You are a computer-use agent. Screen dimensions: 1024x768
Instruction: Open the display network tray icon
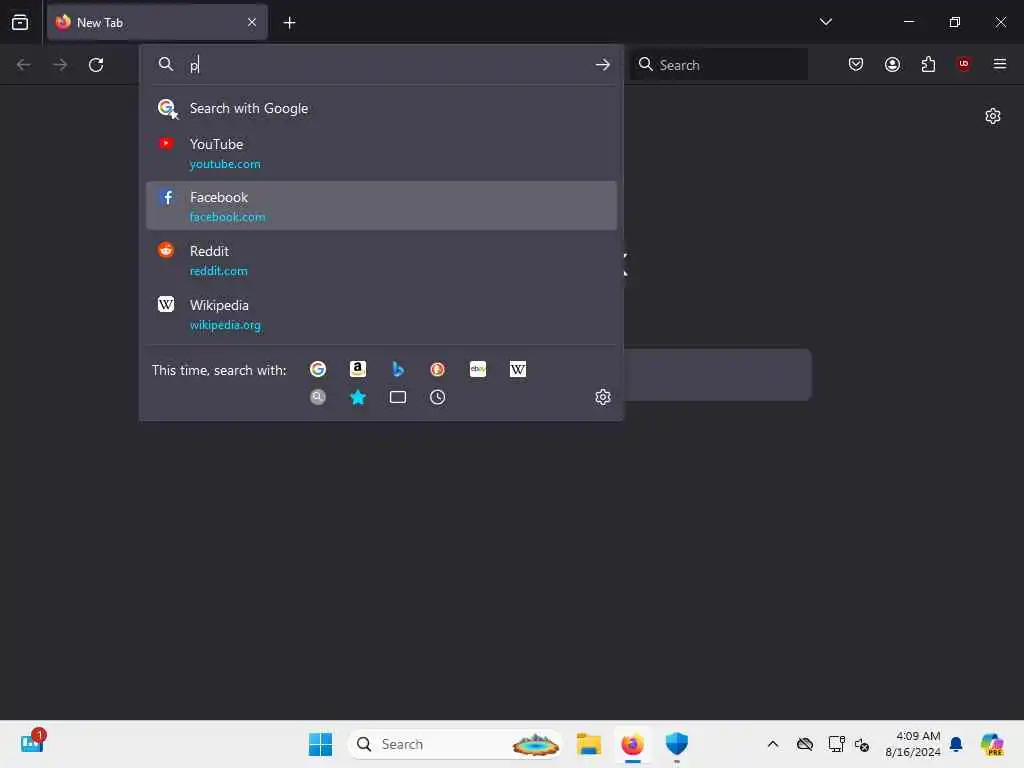tap(836, 744)
